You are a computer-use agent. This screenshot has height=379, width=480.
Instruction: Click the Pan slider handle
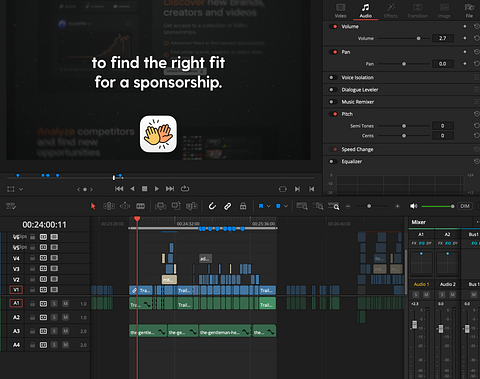pos(404,64)
